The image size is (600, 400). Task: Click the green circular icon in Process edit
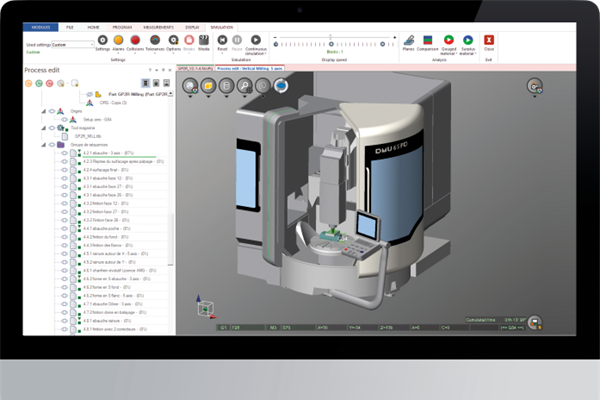click(39, 83)
